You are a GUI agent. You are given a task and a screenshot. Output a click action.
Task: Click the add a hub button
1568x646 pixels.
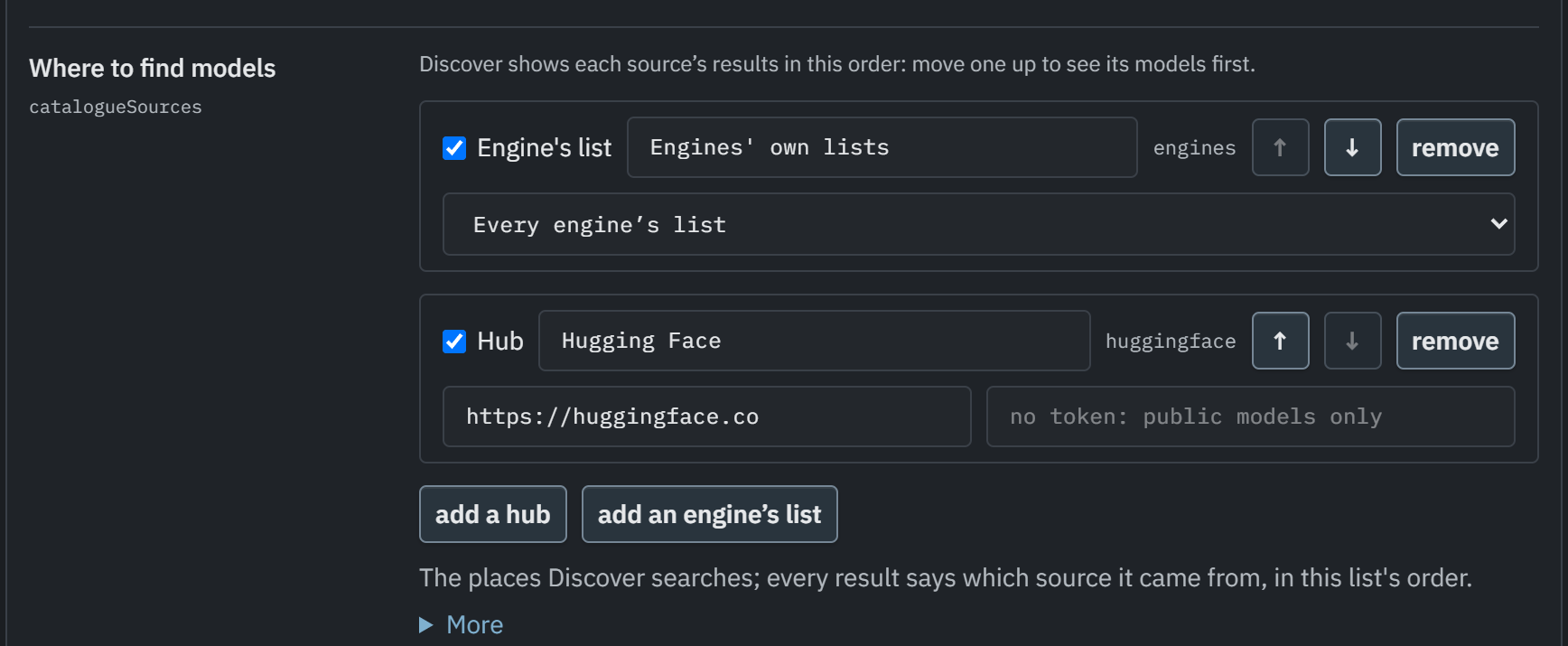coord(492,514)
